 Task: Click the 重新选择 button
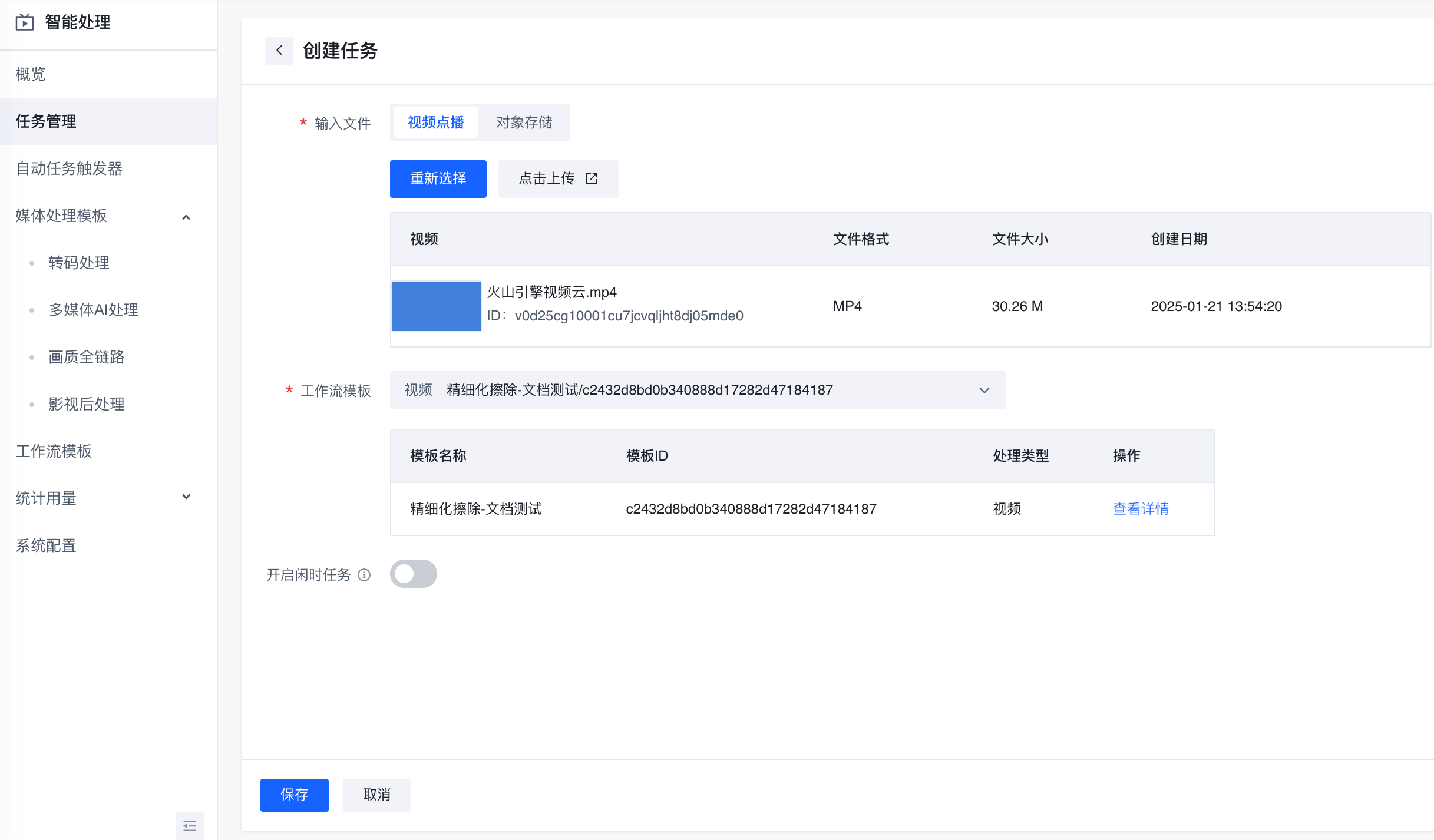pos(438,179)
